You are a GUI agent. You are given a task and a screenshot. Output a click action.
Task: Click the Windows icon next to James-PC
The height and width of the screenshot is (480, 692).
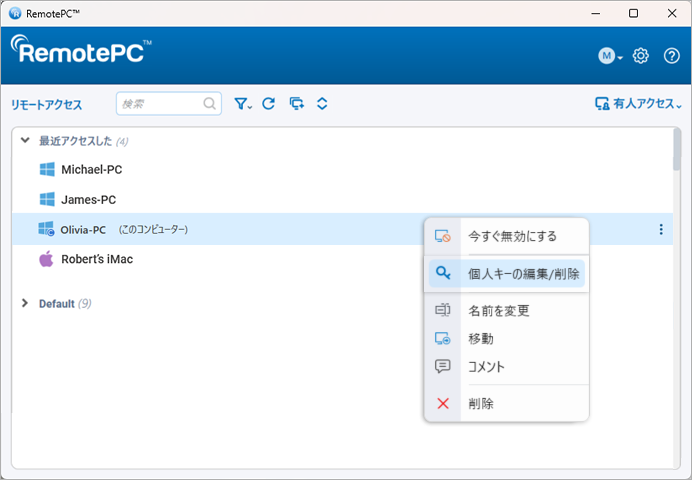click(x=47, y=199)
